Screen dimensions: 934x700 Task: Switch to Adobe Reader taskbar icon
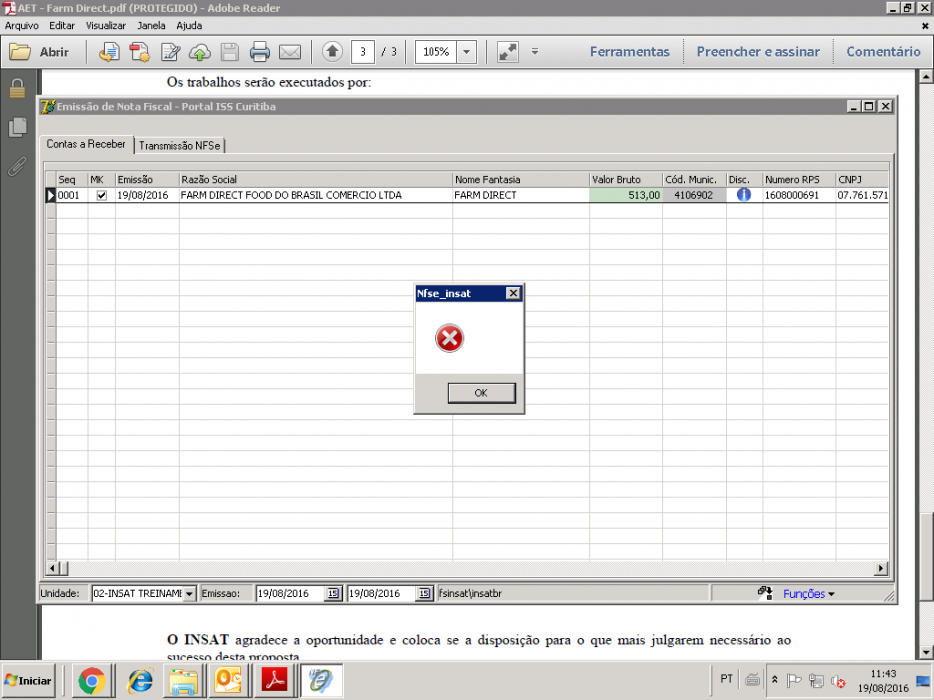(275, 680)
